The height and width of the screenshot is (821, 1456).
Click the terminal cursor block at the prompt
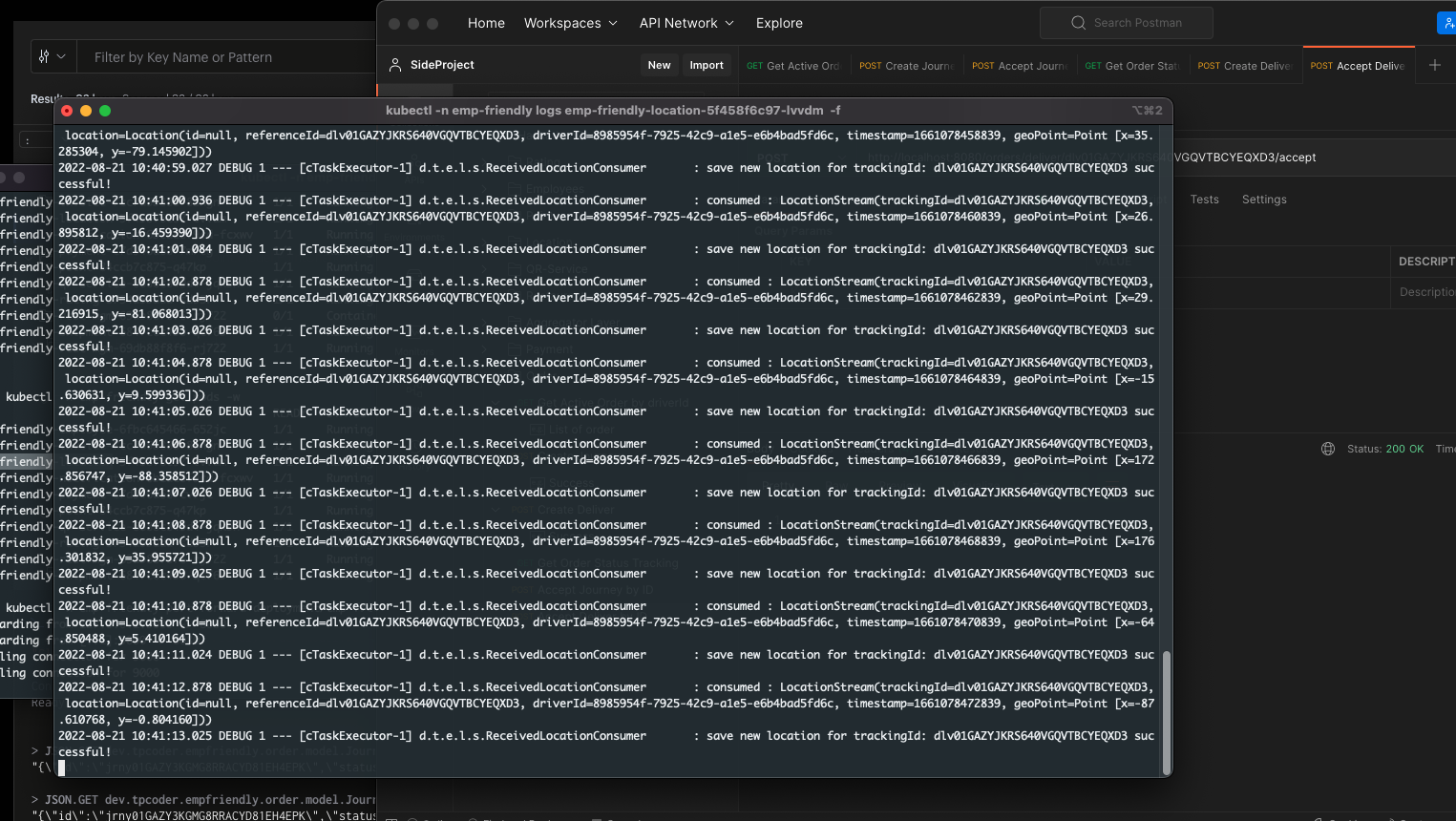click(61, 768)
